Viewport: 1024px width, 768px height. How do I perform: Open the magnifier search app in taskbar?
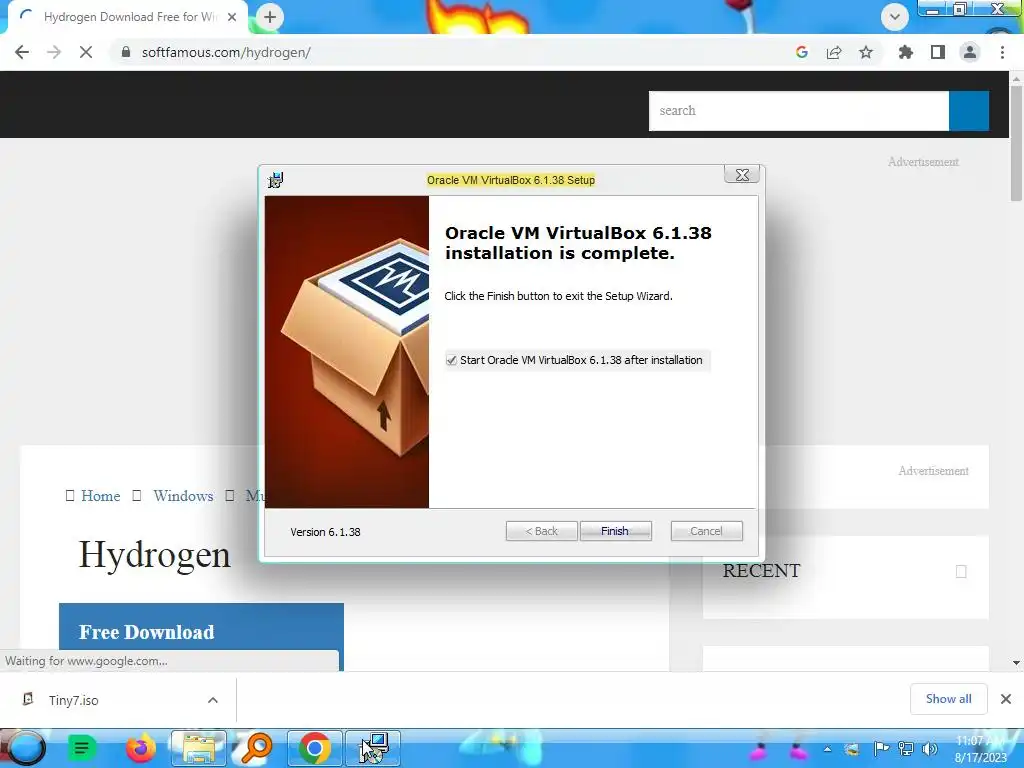click(256, 748)
